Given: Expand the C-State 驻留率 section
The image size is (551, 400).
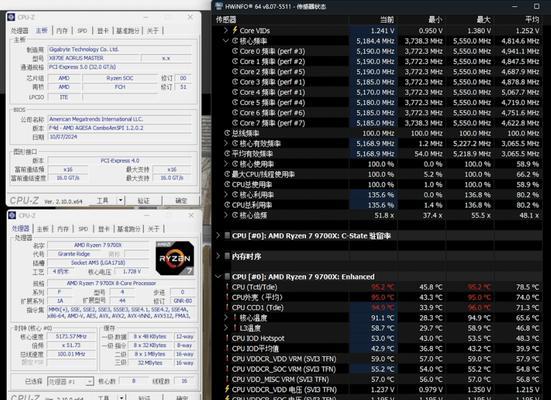Looking at the screenshot, I should tap(218, 236).
